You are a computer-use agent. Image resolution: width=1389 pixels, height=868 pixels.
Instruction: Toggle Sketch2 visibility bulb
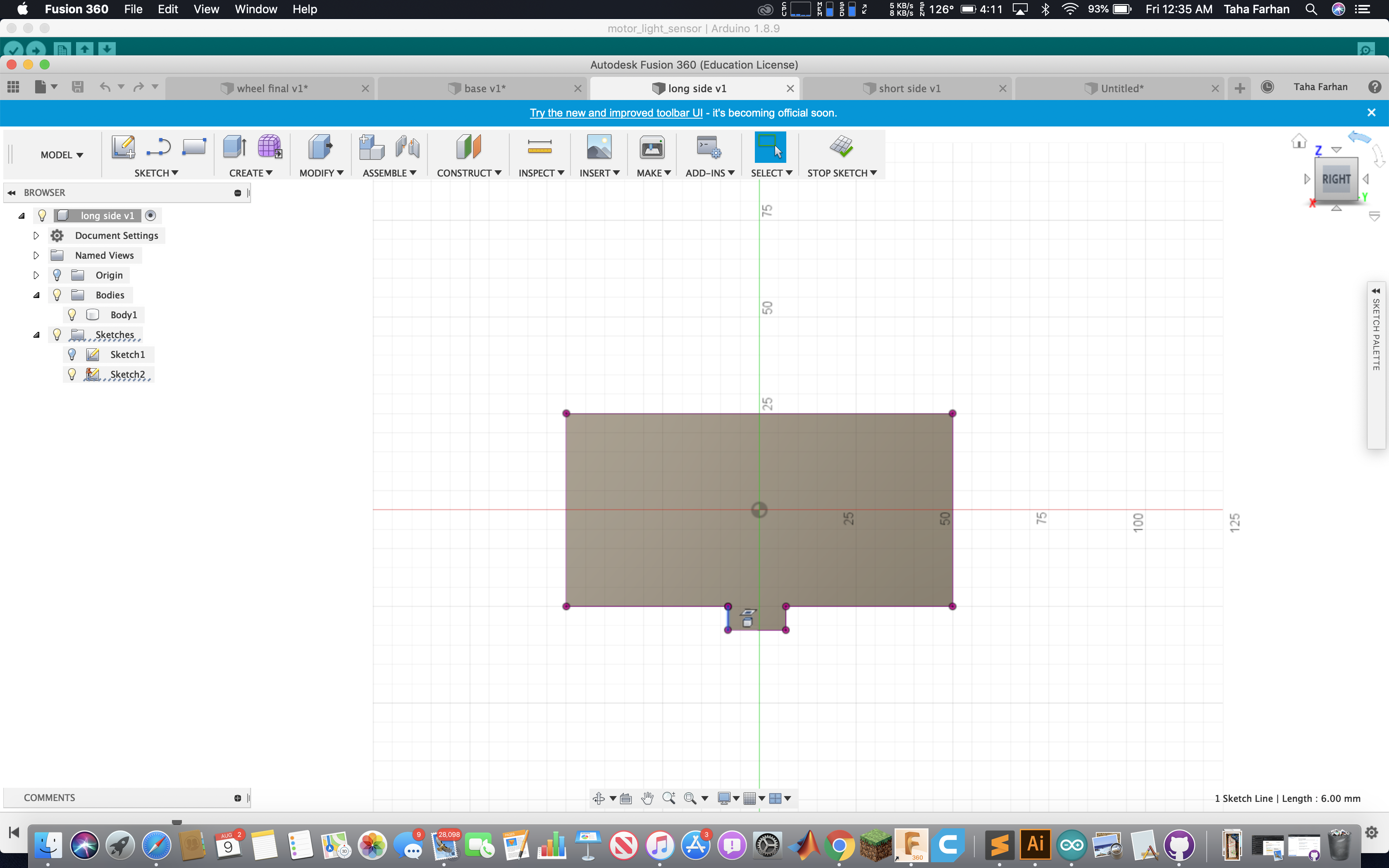(72, 374)
